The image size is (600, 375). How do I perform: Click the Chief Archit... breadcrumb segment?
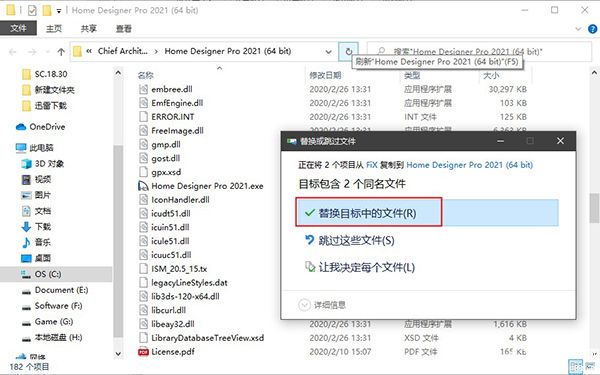tap(122, 51)
